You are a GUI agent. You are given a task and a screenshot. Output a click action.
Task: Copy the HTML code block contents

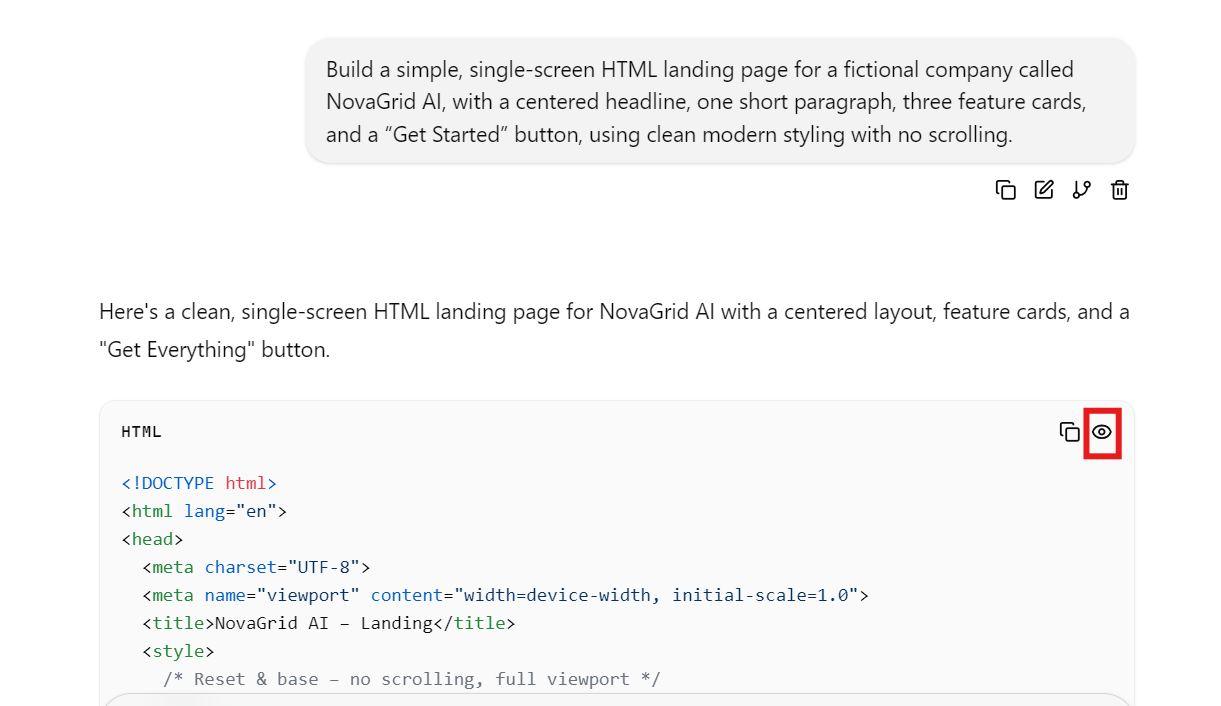pyautogui.click(x=1070, y=432)
